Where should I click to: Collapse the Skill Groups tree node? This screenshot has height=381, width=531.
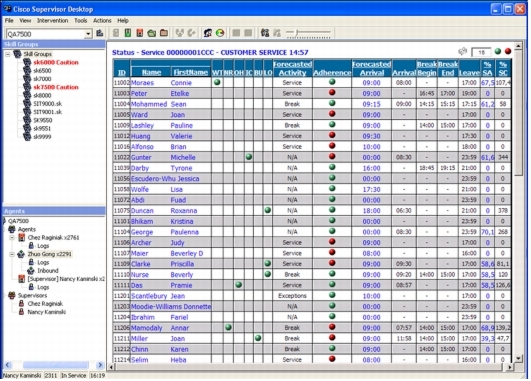pos(7,54)
